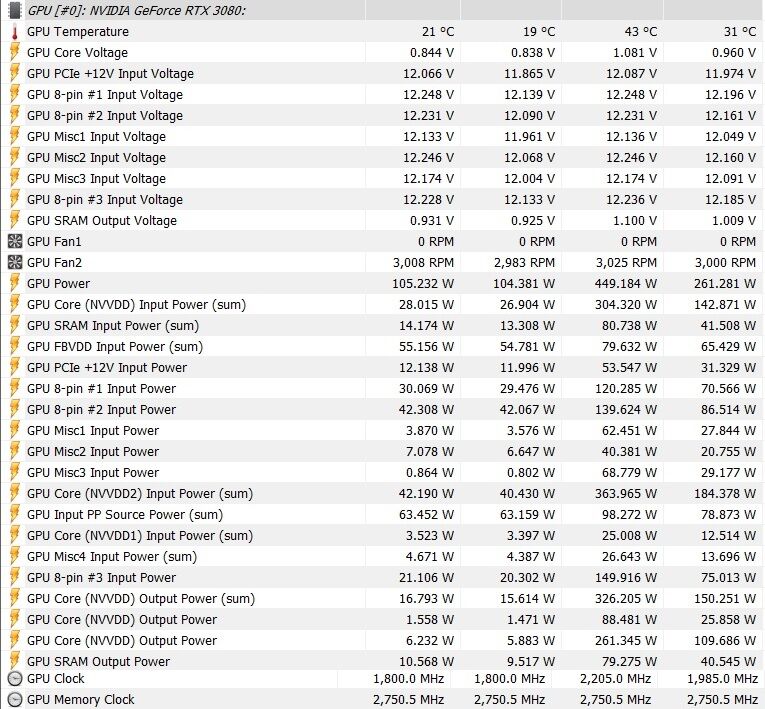Click GPU SRAM Output Voltage value 0.931 V

coord(432,221)
